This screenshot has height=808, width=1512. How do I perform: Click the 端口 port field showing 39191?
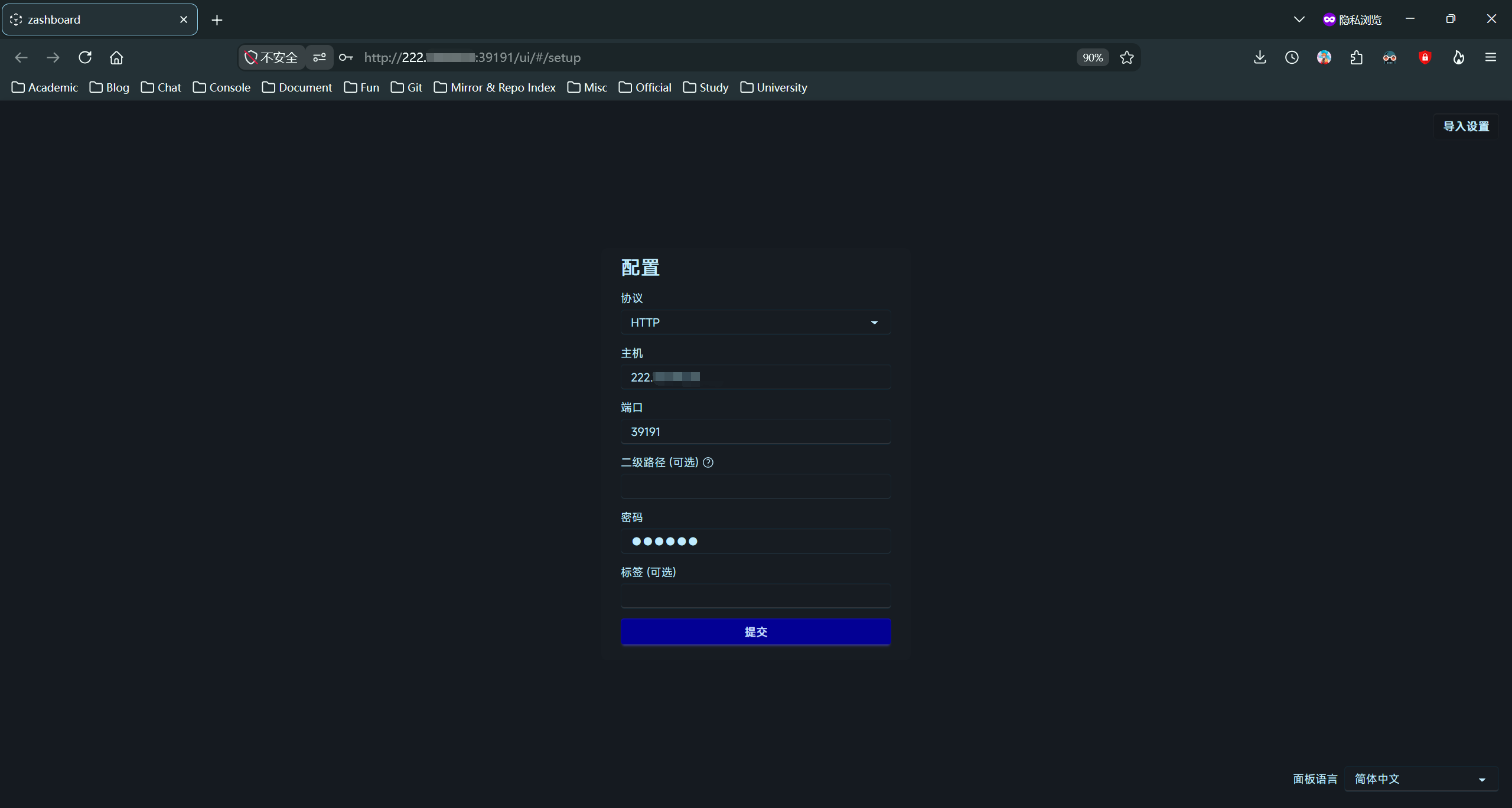click(x=755, y=432)
